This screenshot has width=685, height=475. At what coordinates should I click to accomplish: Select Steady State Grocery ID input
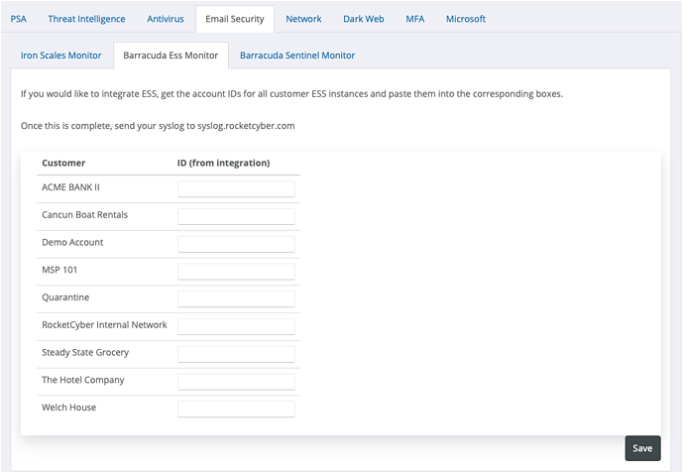tap(236, 354)
